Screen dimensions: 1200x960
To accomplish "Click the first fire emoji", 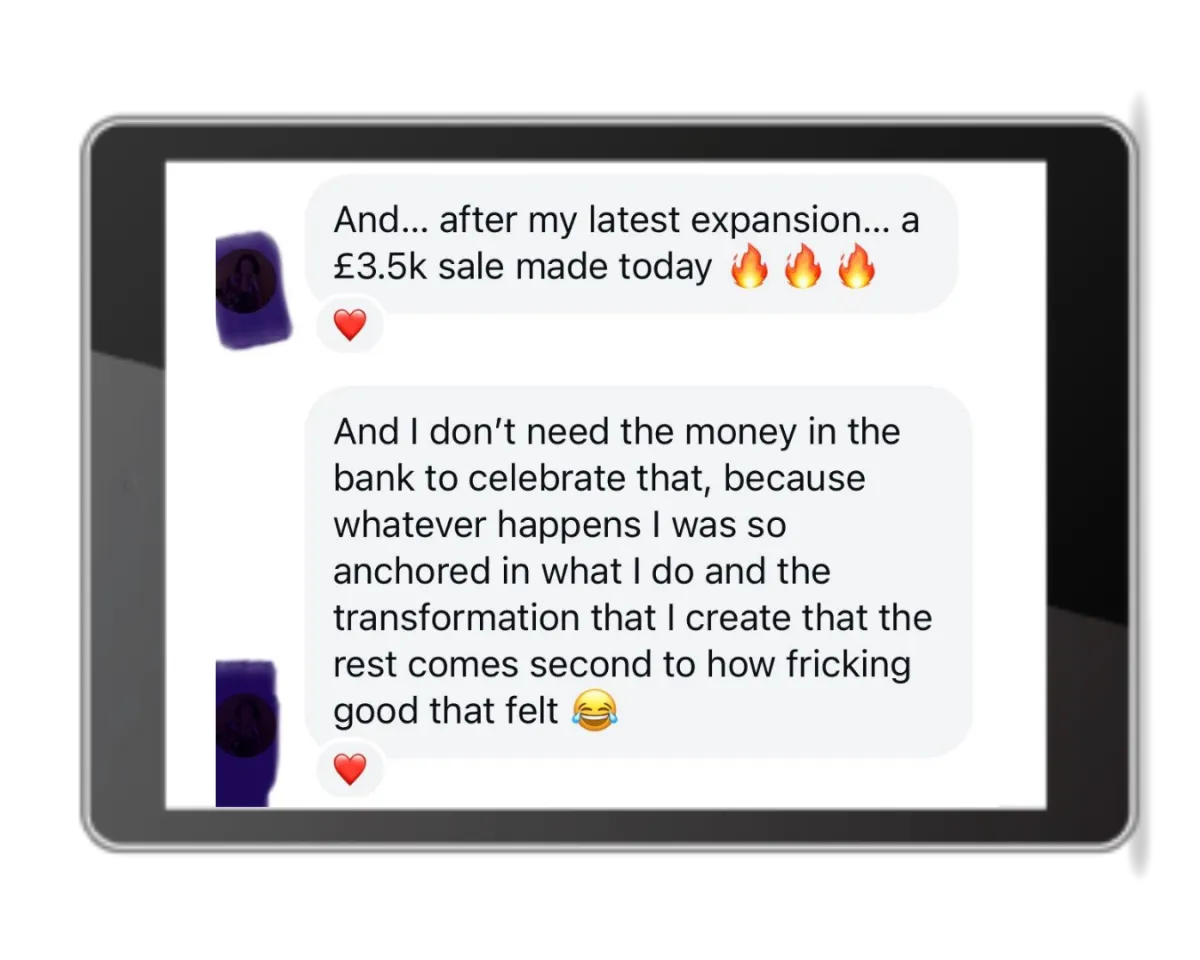I will 749,268.
